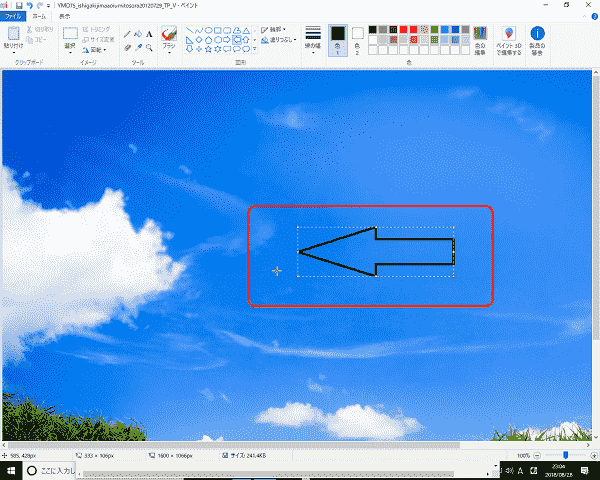Choose the Right arrow shape

click(227, 39)
